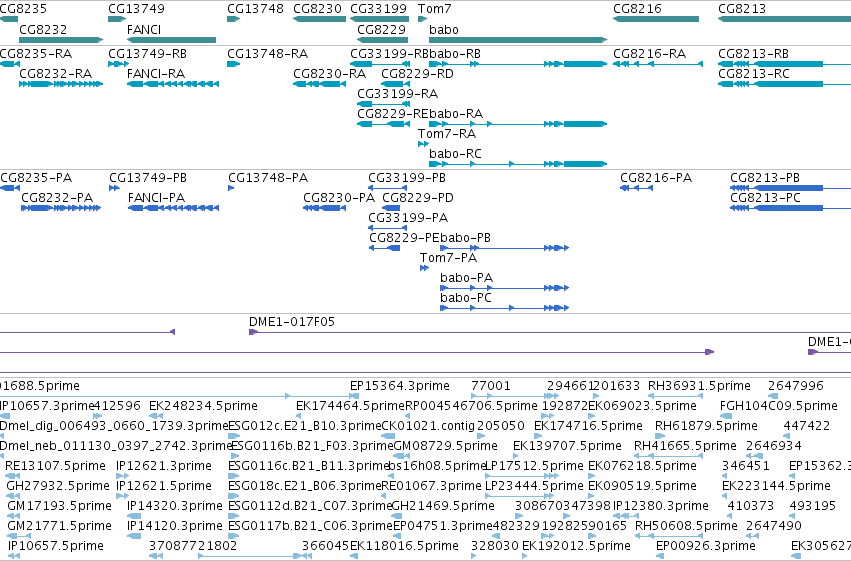Click the CG8216 gene label
This screenshot has width=851, height=561.
(x=637, y=9)
